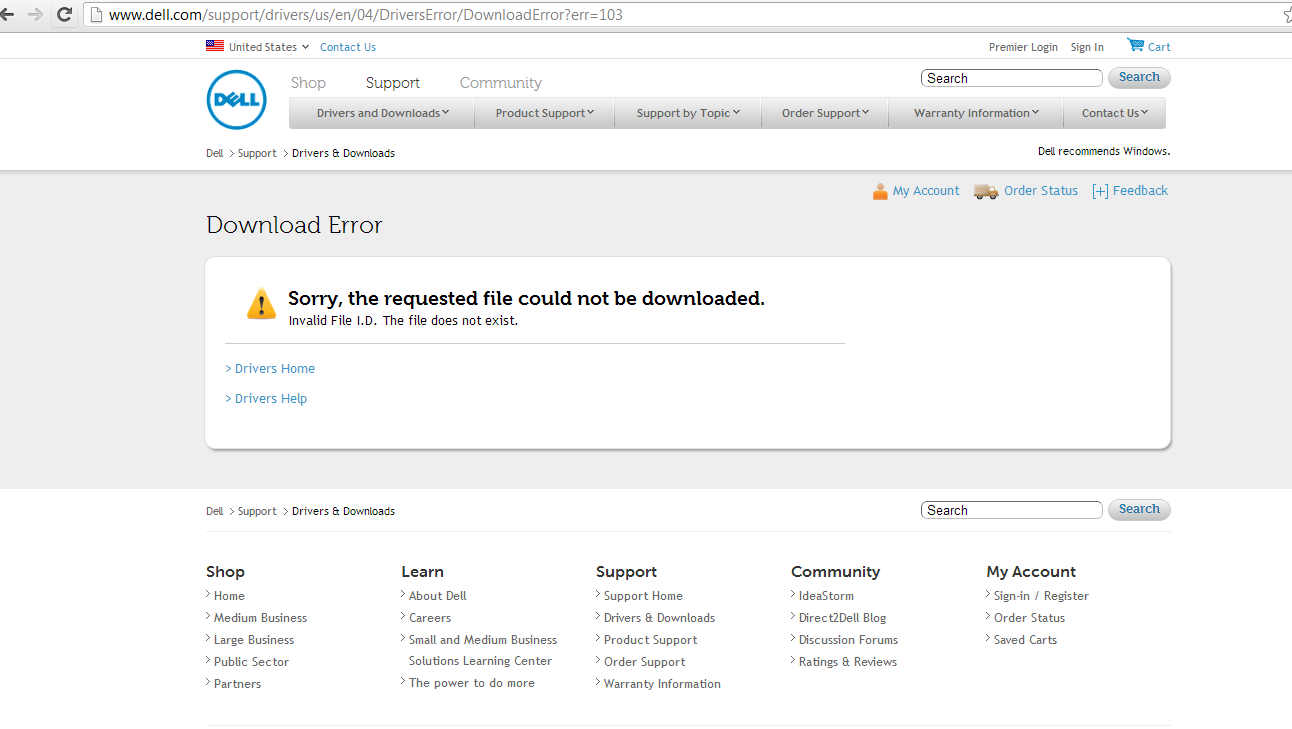Select the Support tab
This screenshot has height=729, width=1292.
(393, 83)
